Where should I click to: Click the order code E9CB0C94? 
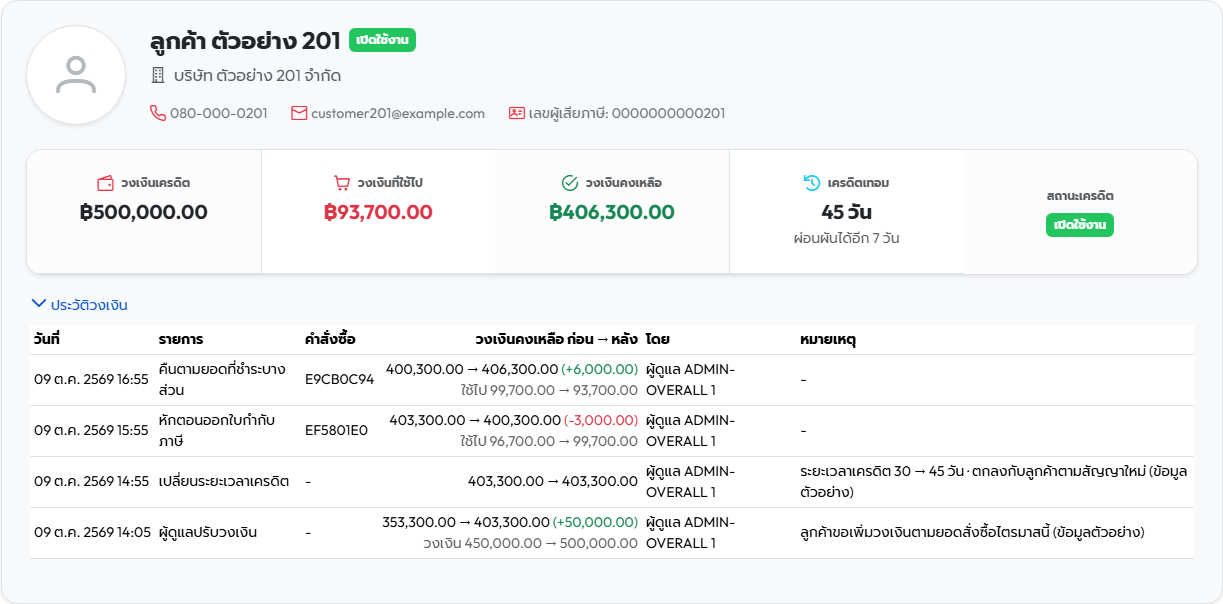pos(340,379)
